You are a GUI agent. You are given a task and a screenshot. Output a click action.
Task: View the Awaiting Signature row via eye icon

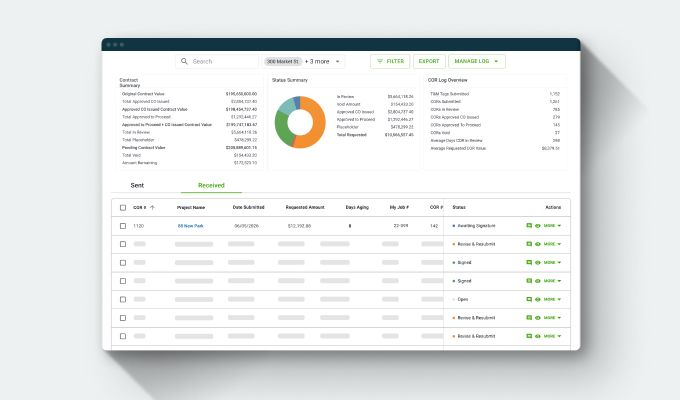click(538, 226)
